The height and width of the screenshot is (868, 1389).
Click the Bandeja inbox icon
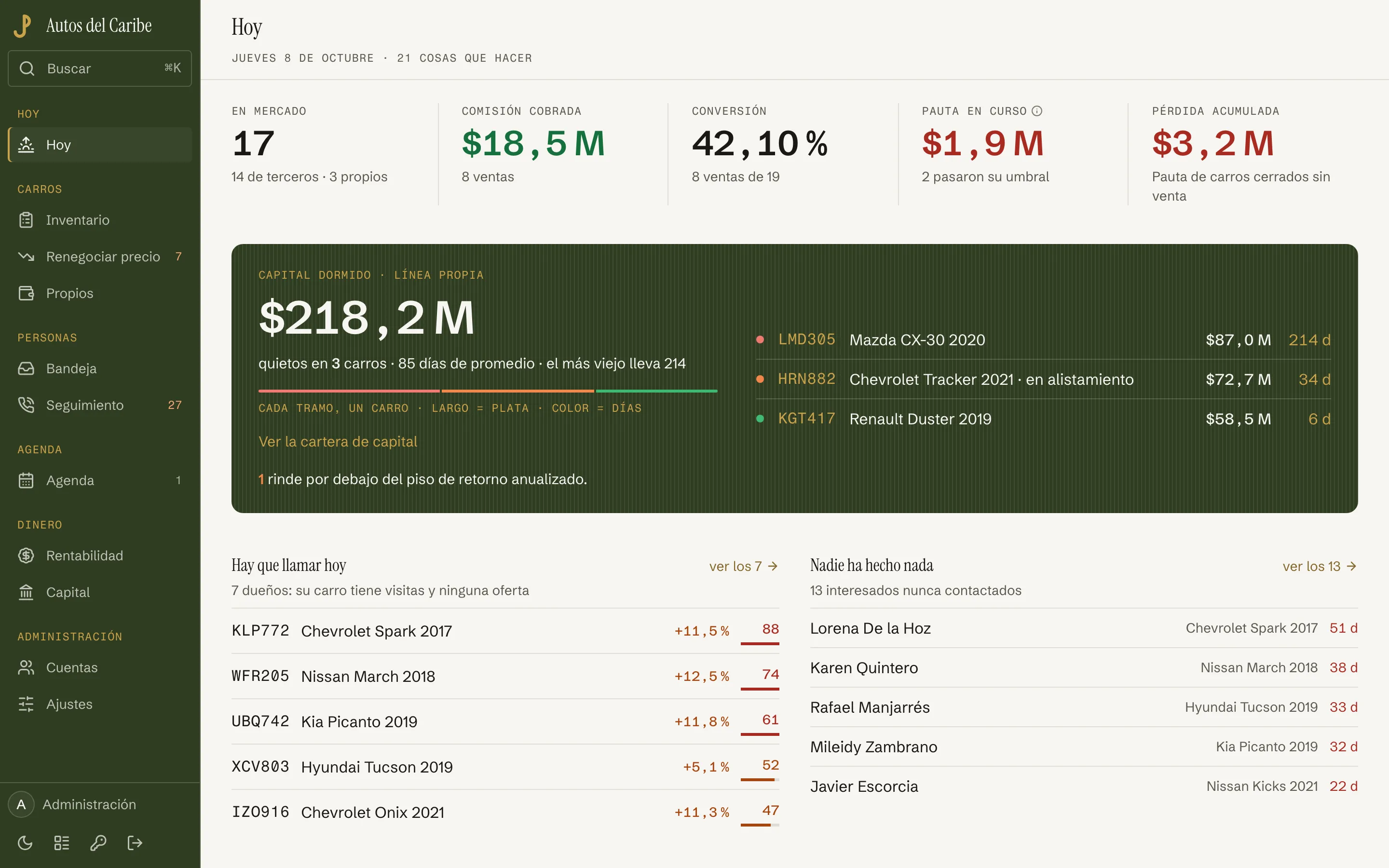[27, 368]
